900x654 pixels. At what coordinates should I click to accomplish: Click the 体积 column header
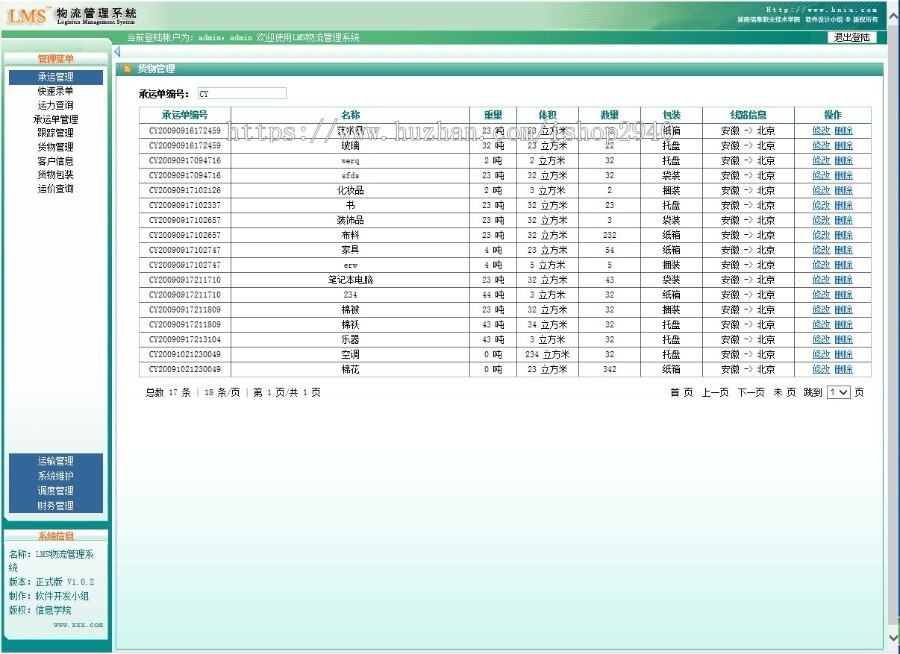click(548, 115)
